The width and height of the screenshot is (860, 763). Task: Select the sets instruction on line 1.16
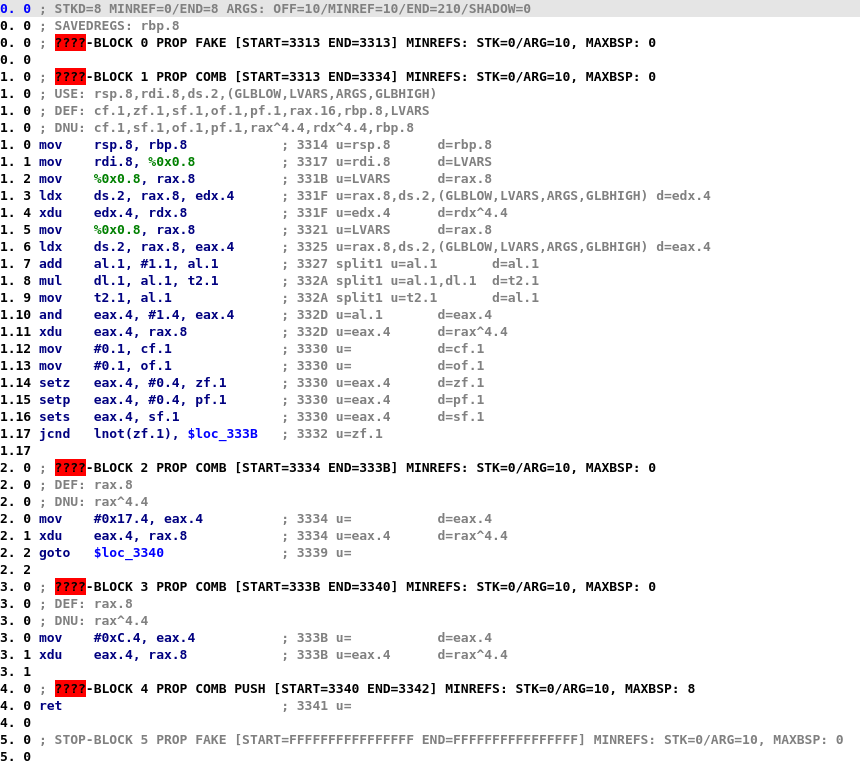coord(54,416)
